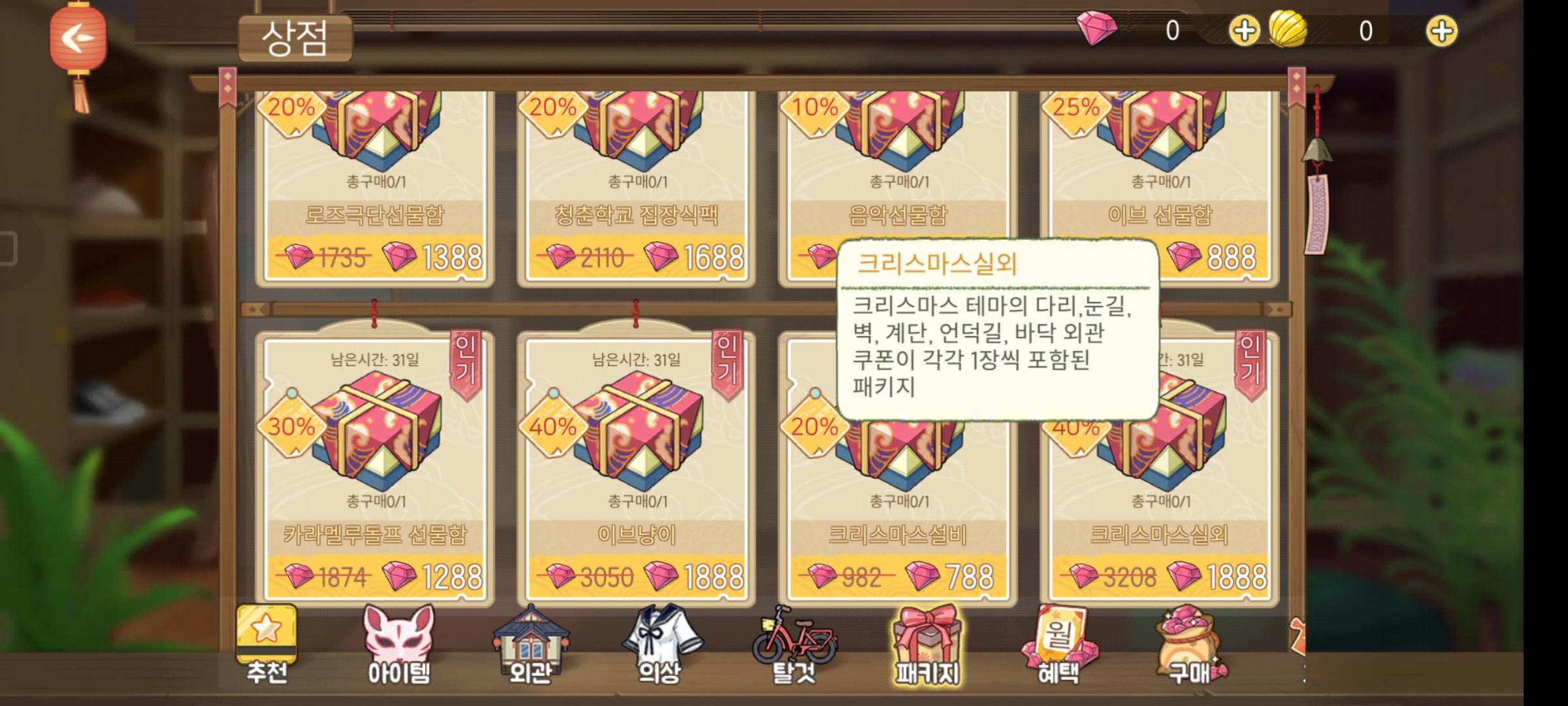
Task: Click the pink gem currency icon
Action: click(x=1096, y=29)
